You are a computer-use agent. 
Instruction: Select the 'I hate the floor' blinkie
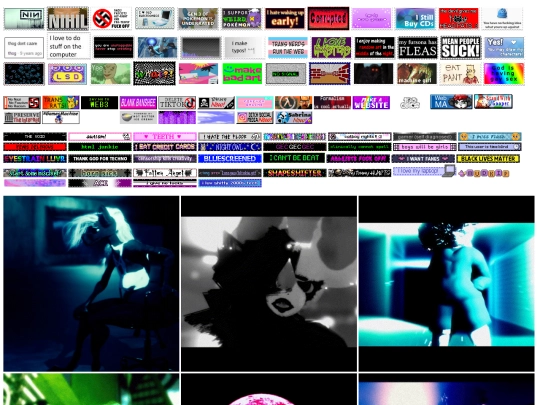[230, 137]
